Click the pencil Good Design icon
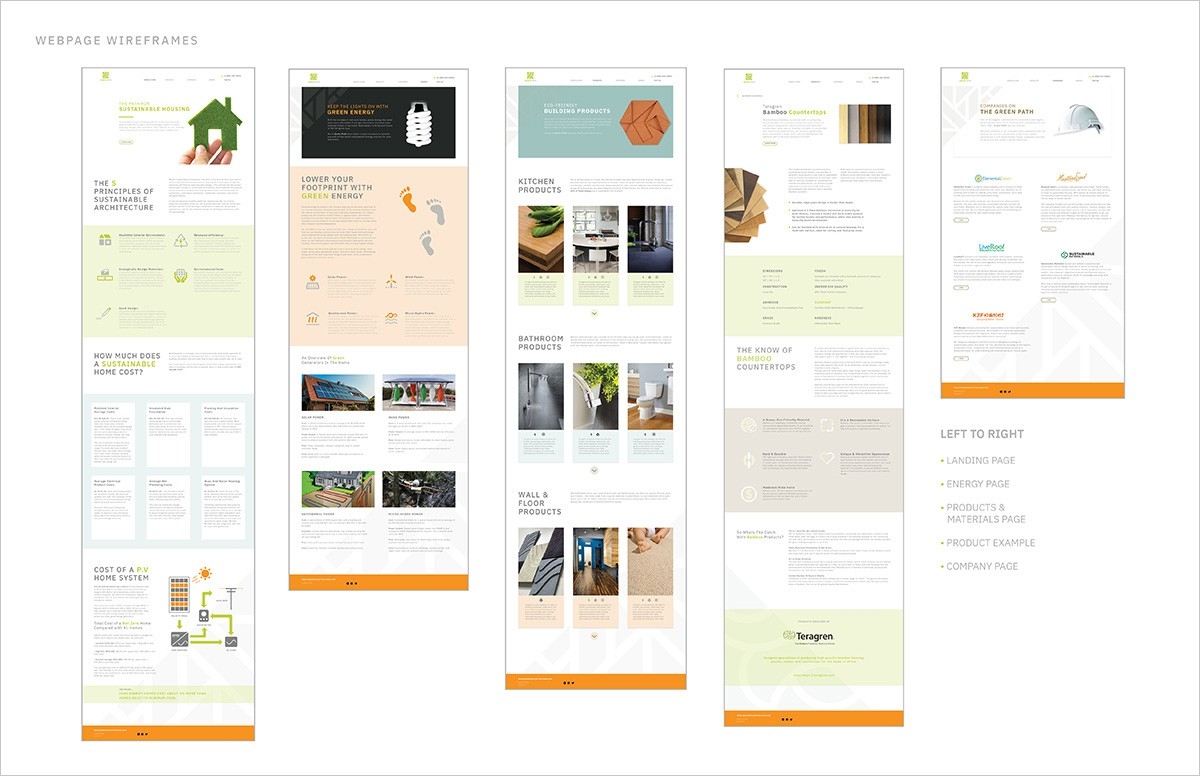1200x776 pixels. point(104,313)
